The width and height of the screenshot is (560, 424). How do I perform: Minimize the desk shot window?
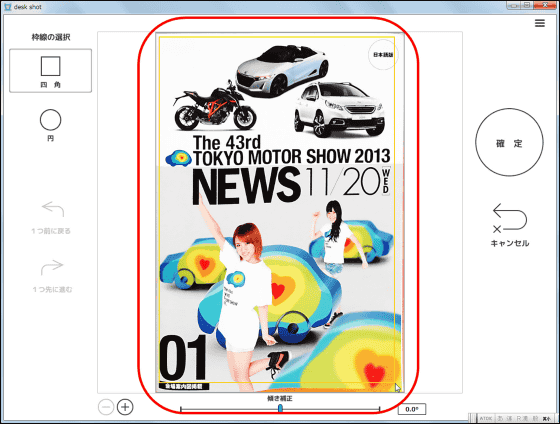[x=513, y=5]
